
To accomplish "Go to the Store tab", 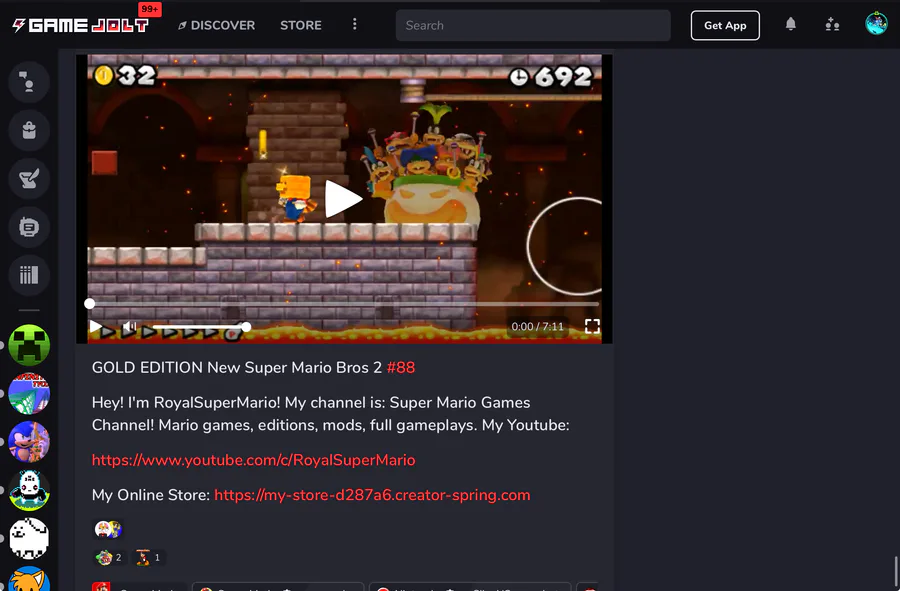I will click(x=301, y=25).
